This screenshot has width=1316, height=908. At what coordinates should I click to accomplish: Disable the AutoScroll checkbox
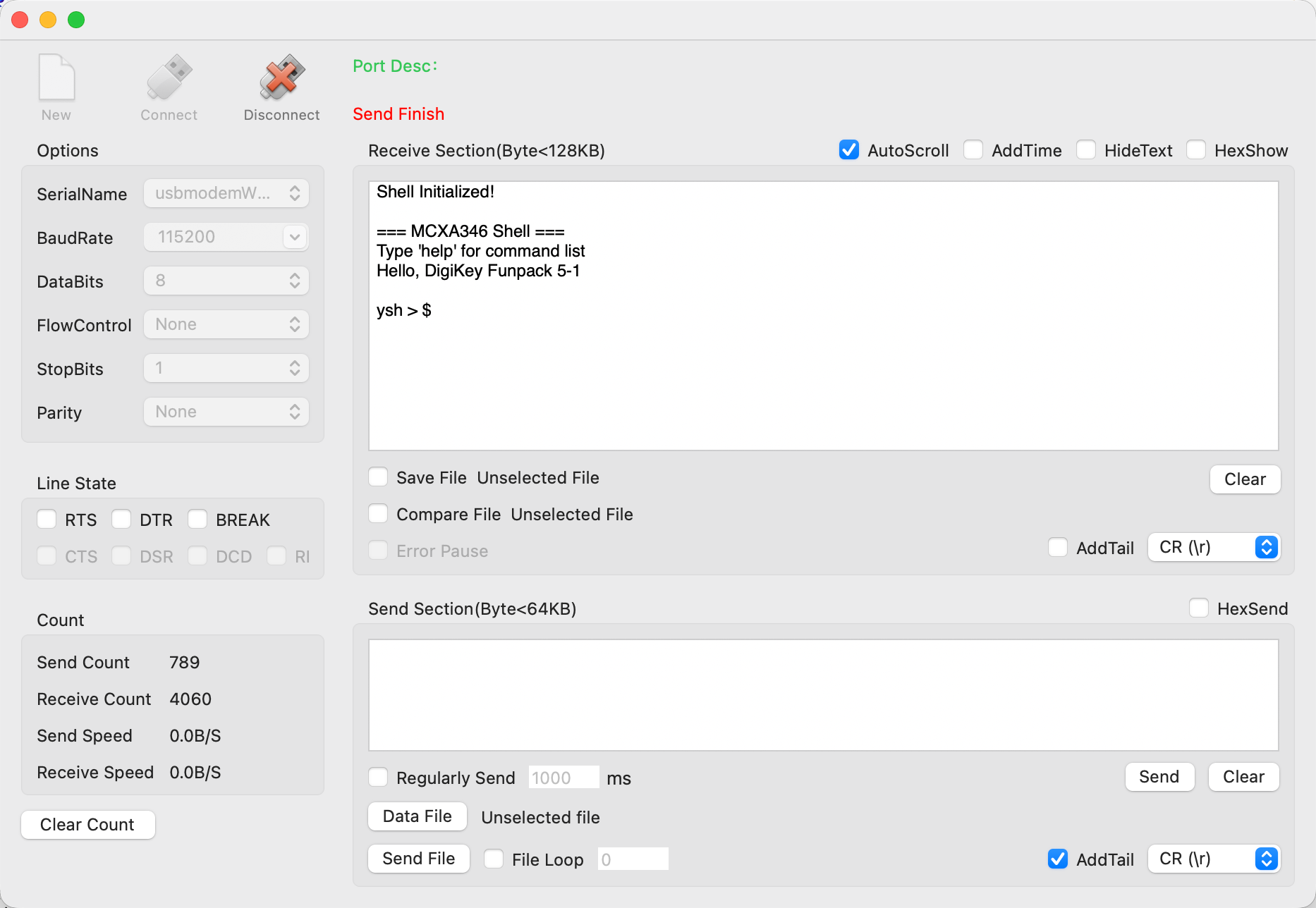point(849,150)
